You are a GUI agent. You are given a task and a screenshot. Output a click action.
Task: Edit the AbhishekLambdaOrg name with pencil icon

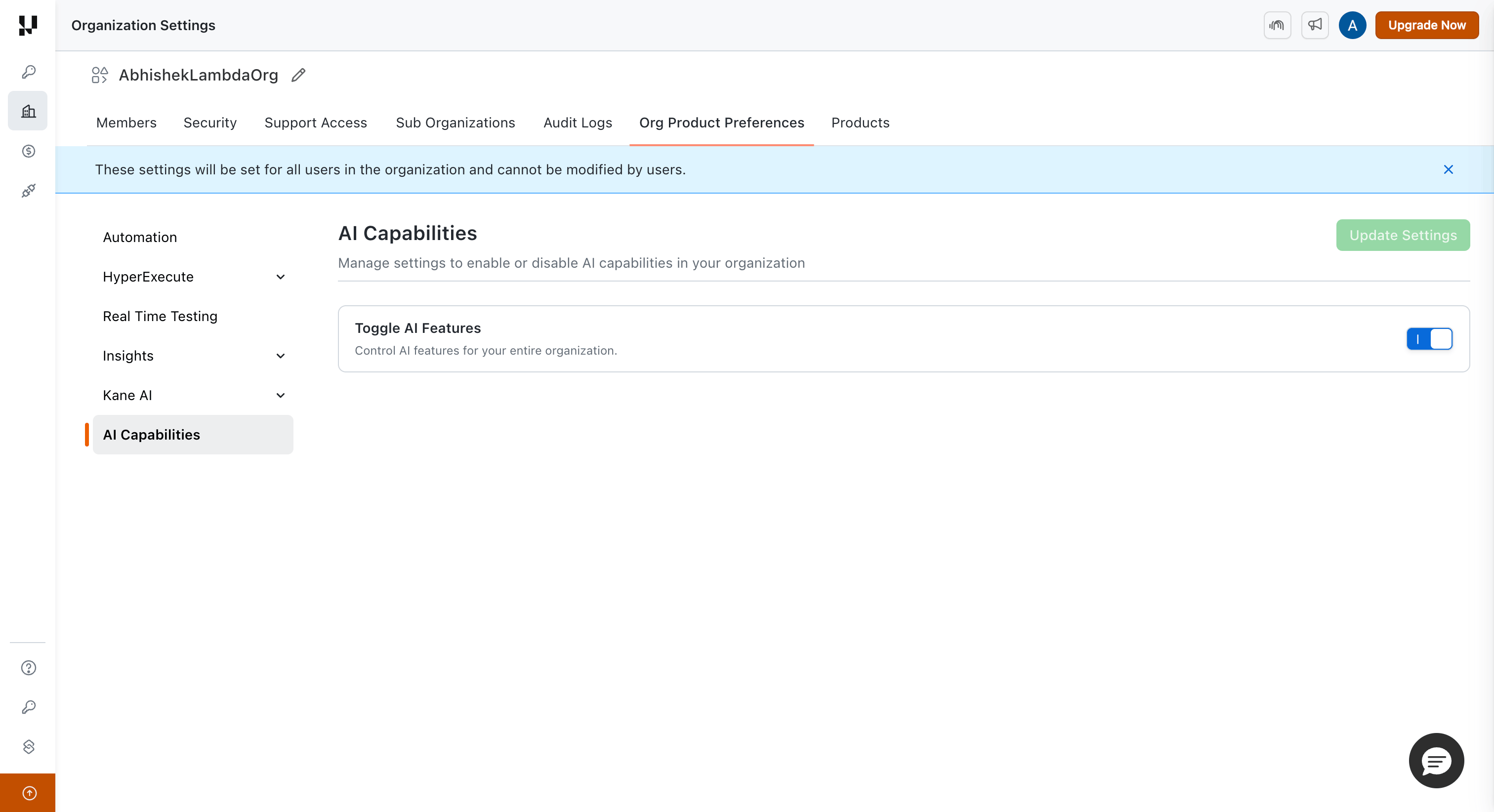298,75
